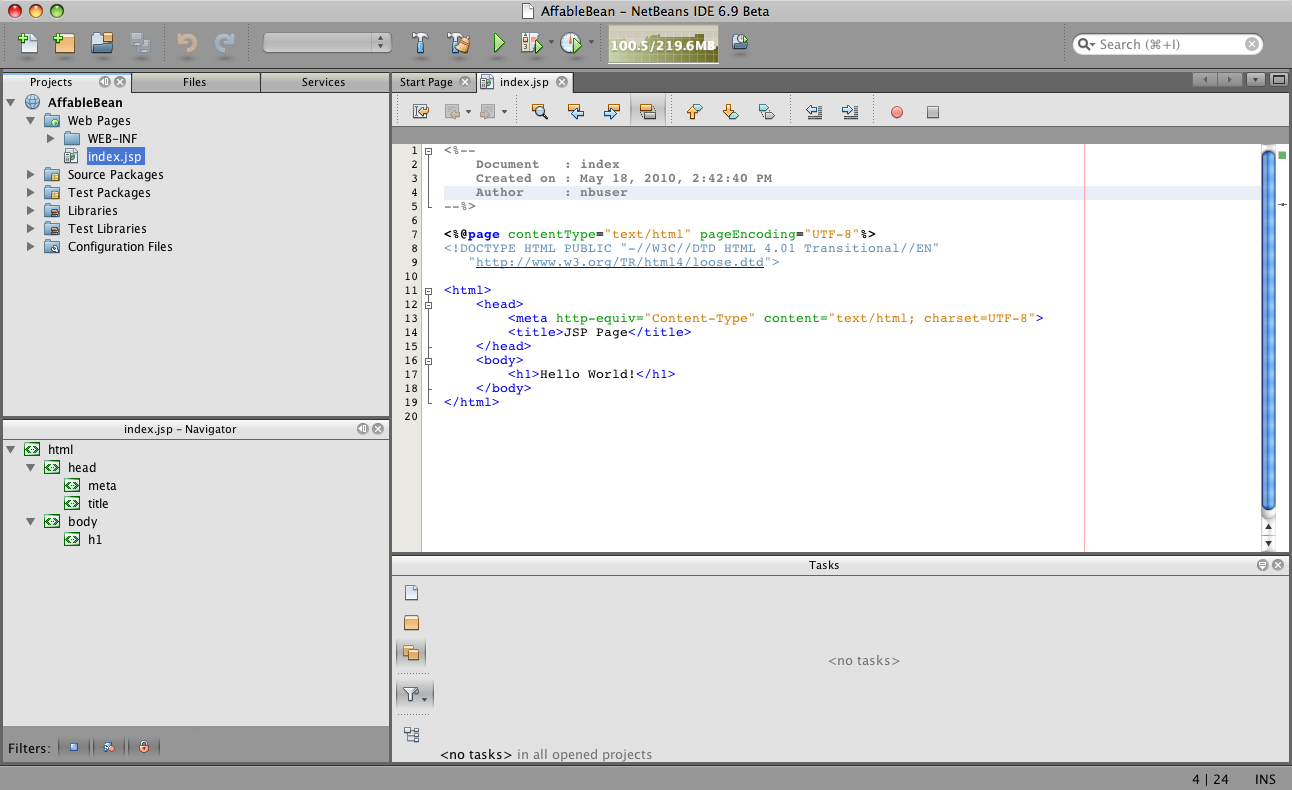The image size is (1292, 790).
Task: Switch to the Services tab
Action: click(323, 82)
